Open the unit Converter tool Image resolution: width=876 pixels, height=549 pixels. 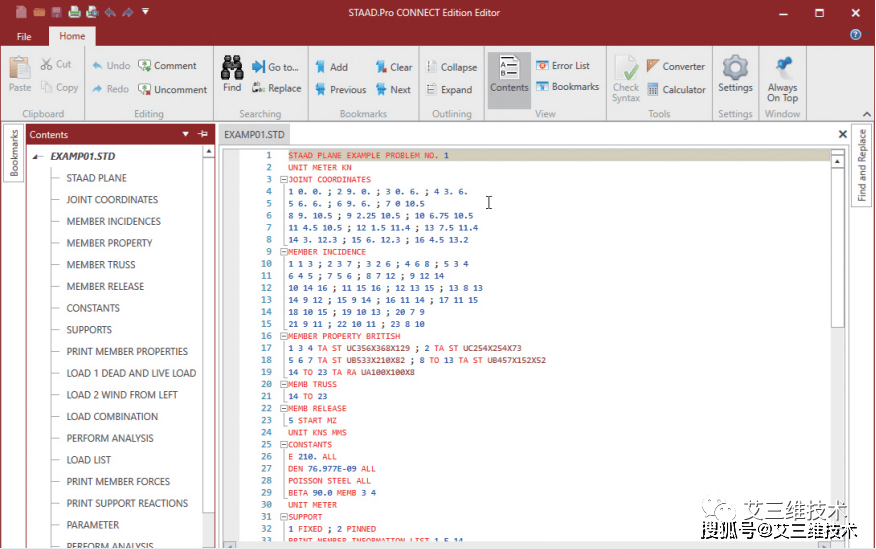pyautogui.click(x=675, y=66)
